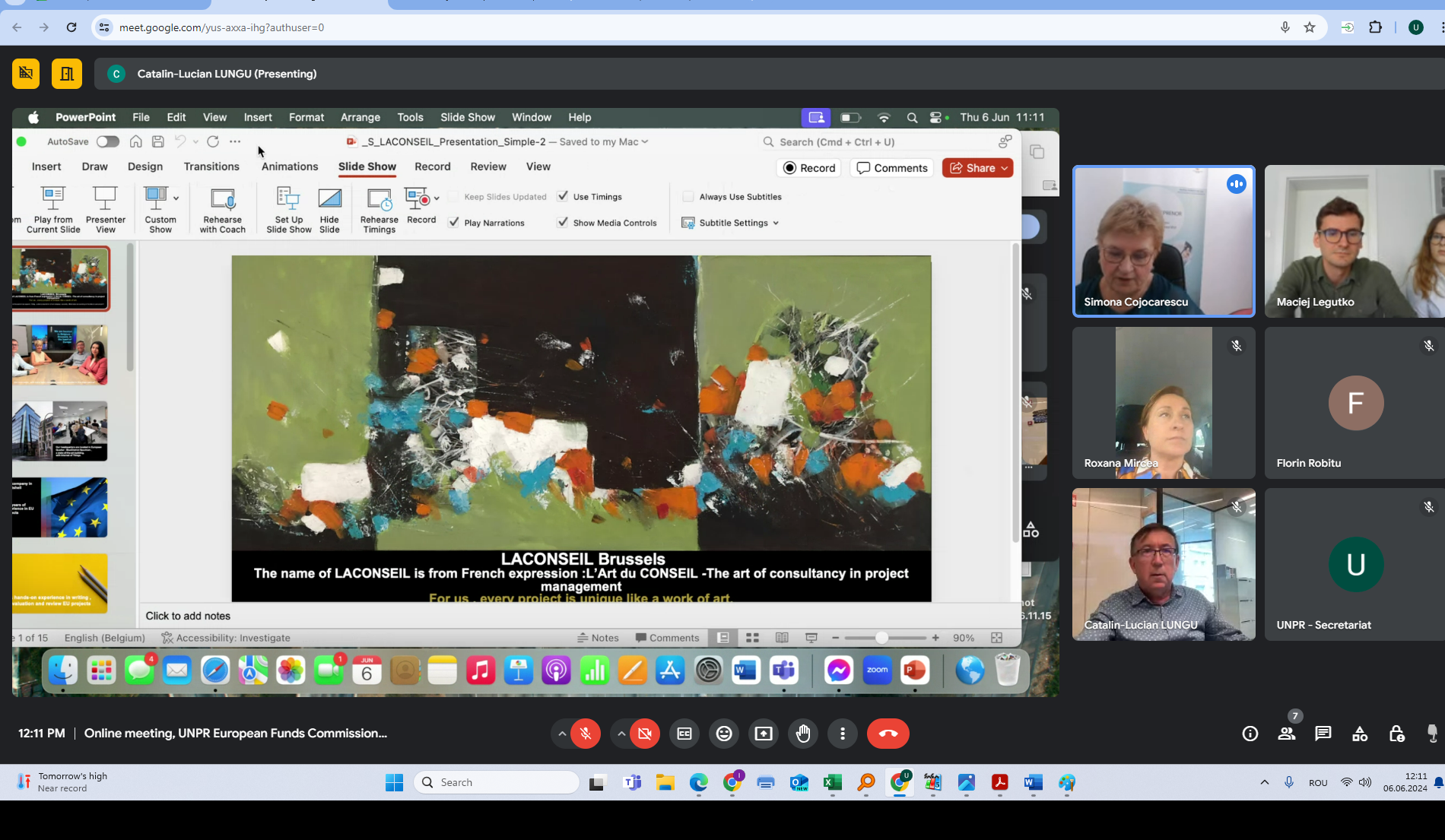Open chat with everyone in Meet
The height and width of the screenshot is (840, 1445).
coord(1323,734)
